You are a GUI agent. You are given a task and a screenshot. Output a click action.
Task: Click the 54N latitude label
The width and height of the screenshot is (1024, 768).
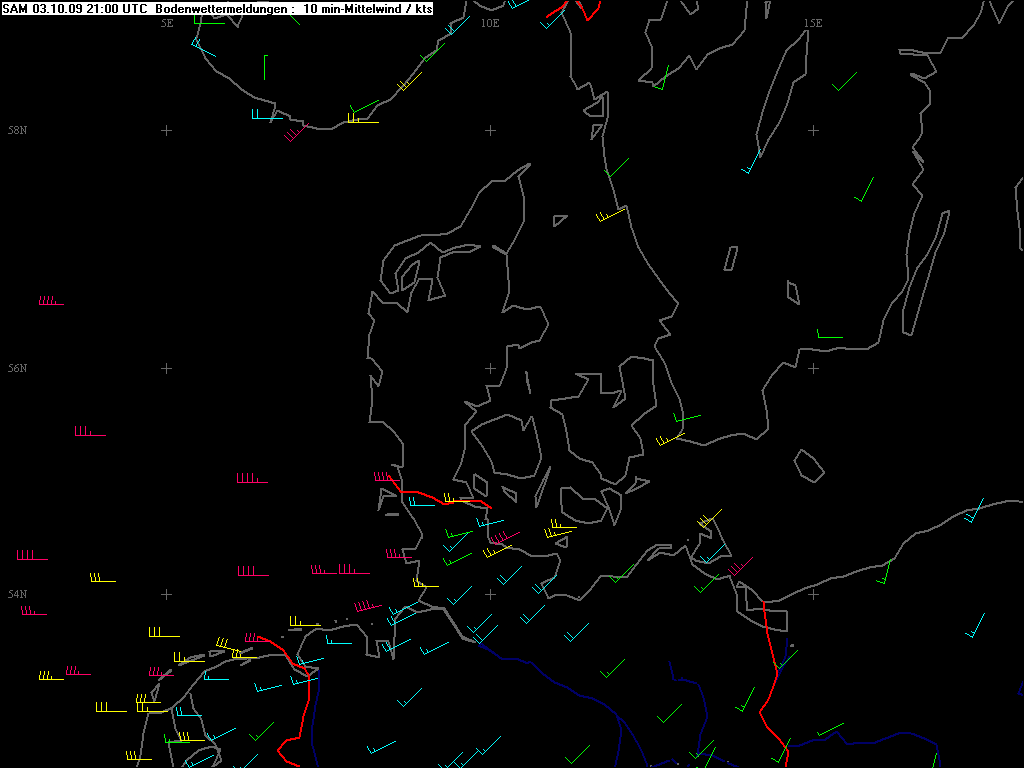pos(17,594)
